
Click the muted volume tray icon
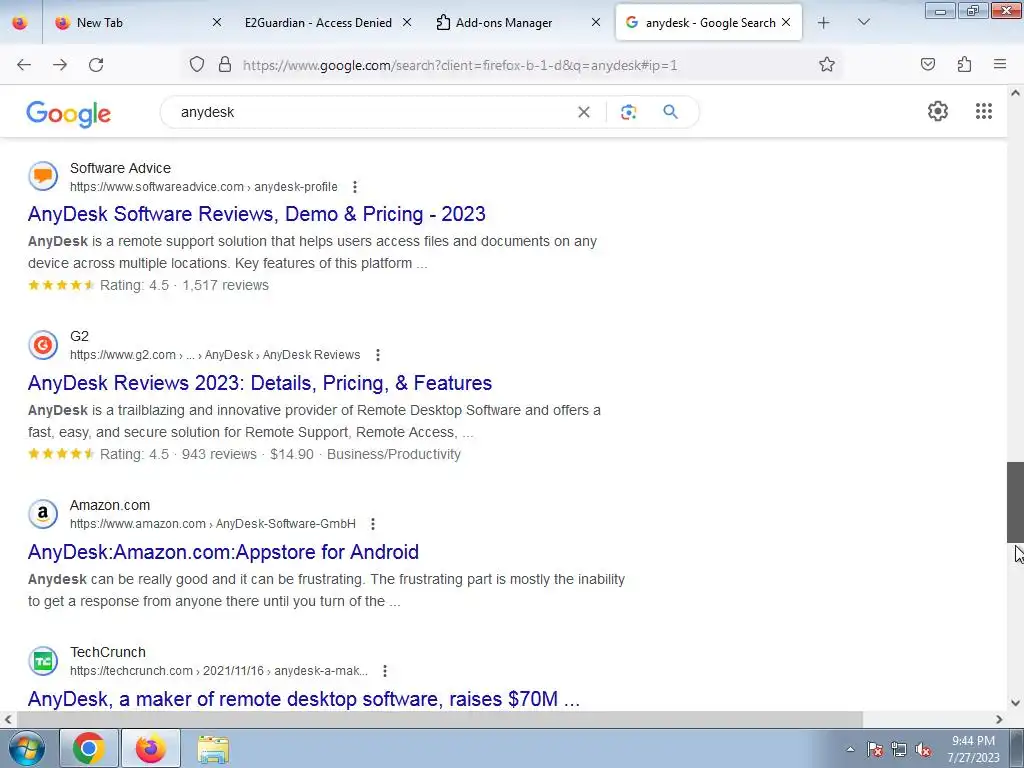(x=923, y=749)
